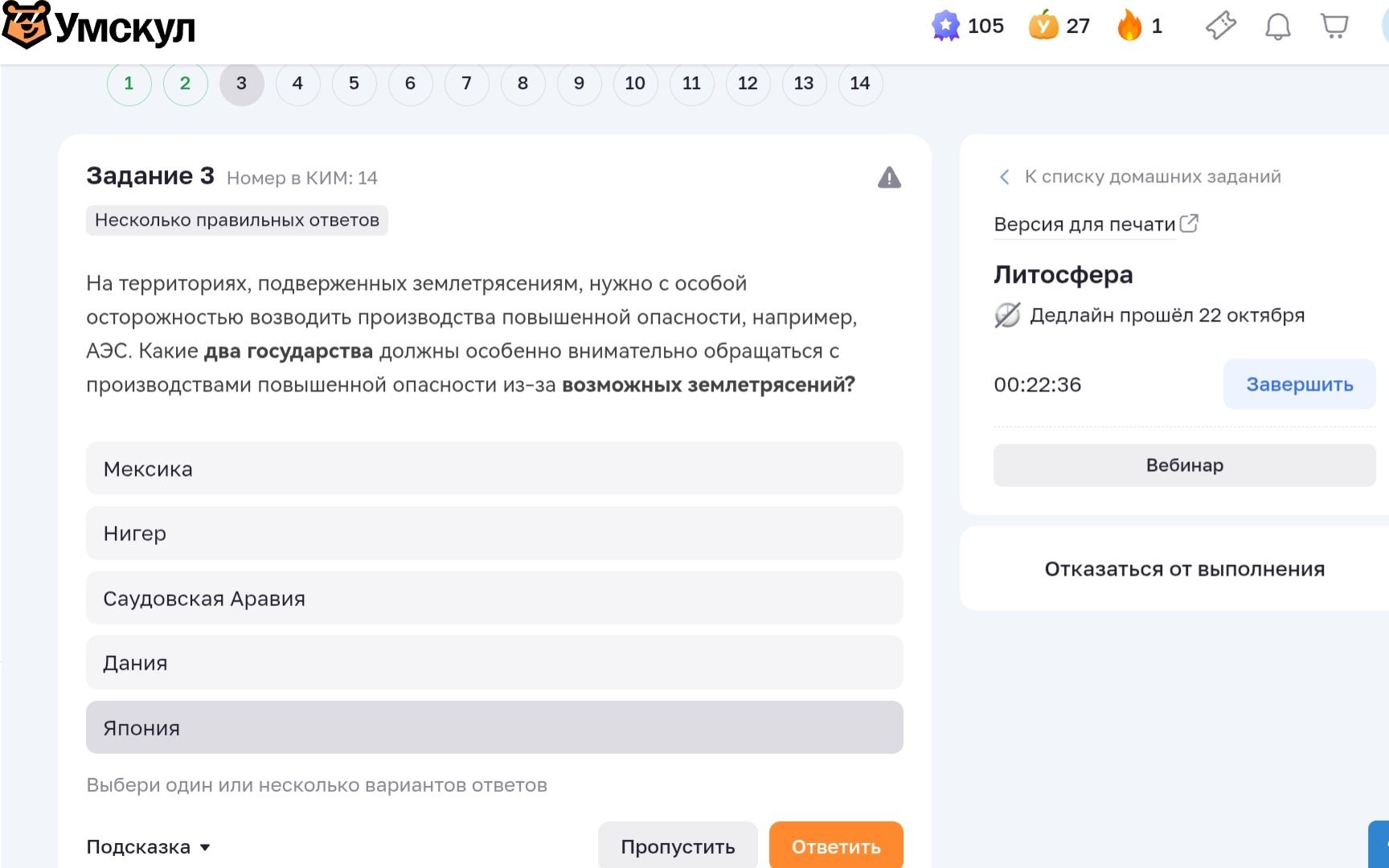Navigate to question 13

pyautogui.click(x=804, y=84)
